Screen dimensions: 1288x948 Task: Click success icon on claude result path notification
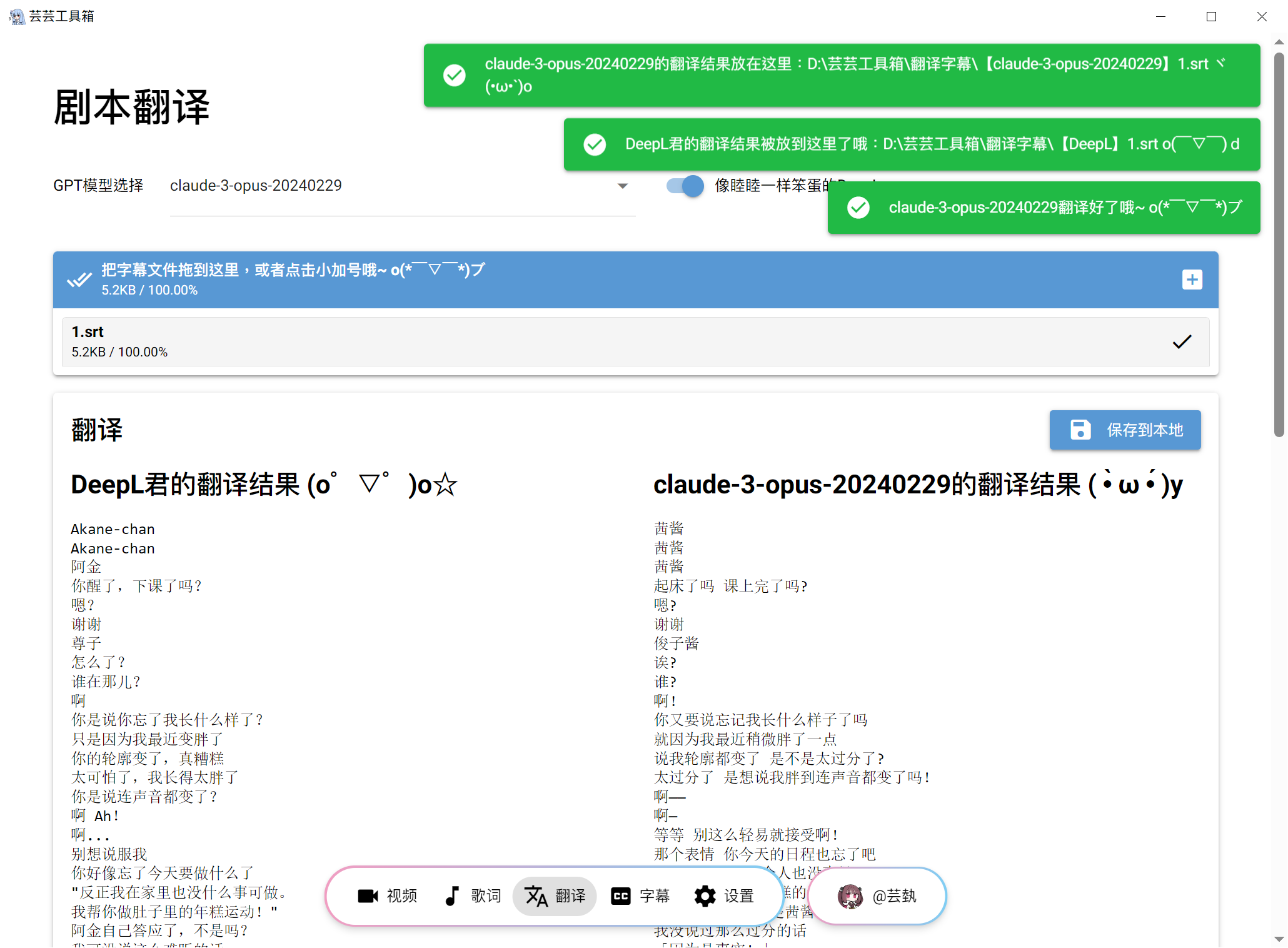pyautogui.click(x=454, y=75)
